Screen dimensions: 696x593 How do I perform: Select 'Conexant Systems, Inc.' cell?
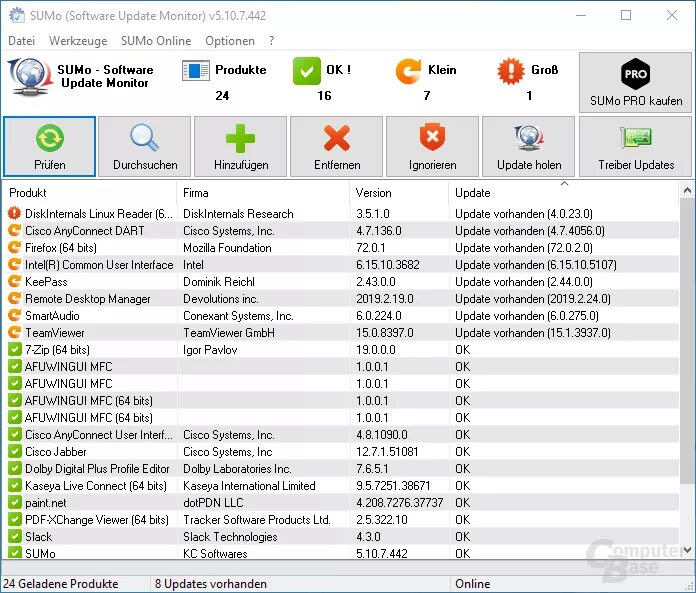click(x=238, y=316)
